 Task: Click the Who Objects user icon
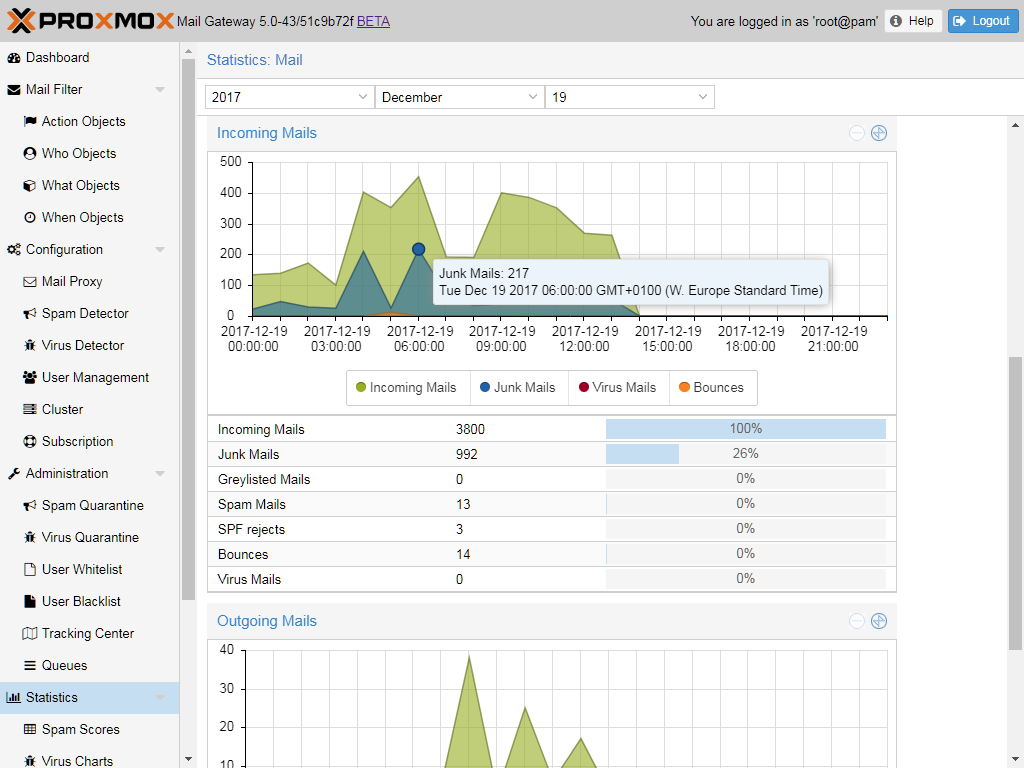click(x=30, y=153)
